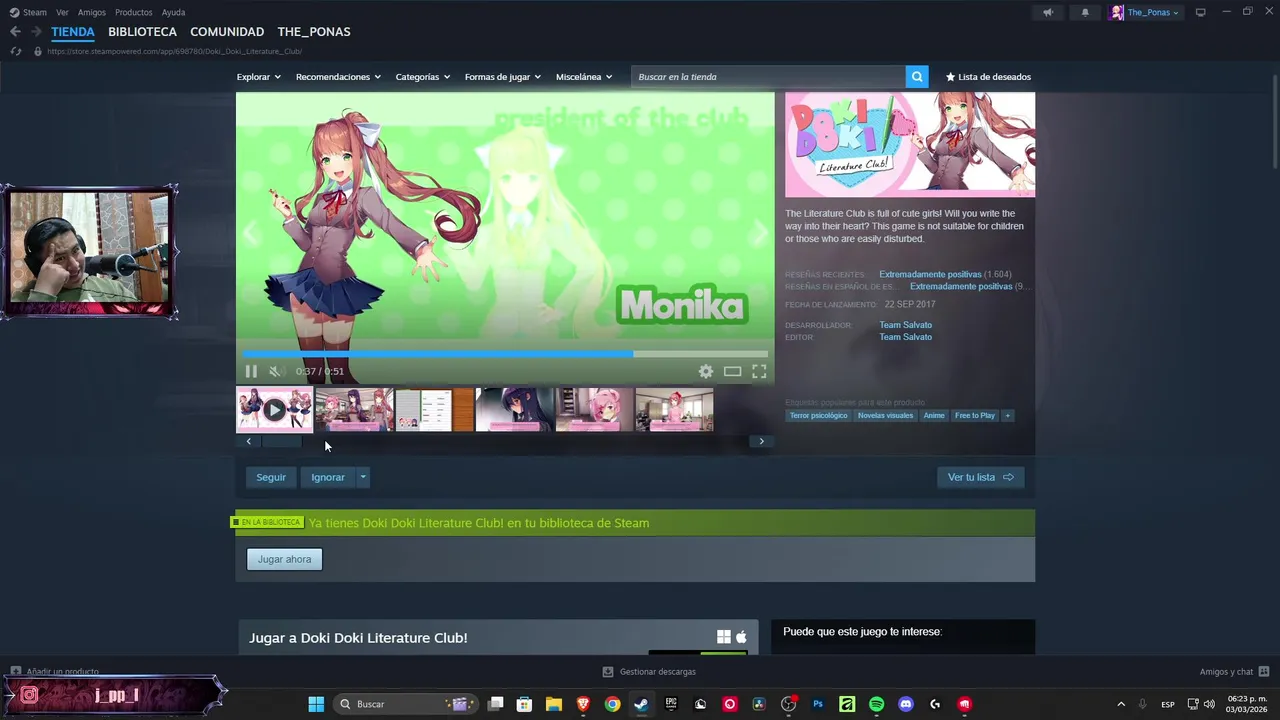The image size is (1280, 720).
Task: Open the Amigos menu
Action: click(x=92, y=12)
